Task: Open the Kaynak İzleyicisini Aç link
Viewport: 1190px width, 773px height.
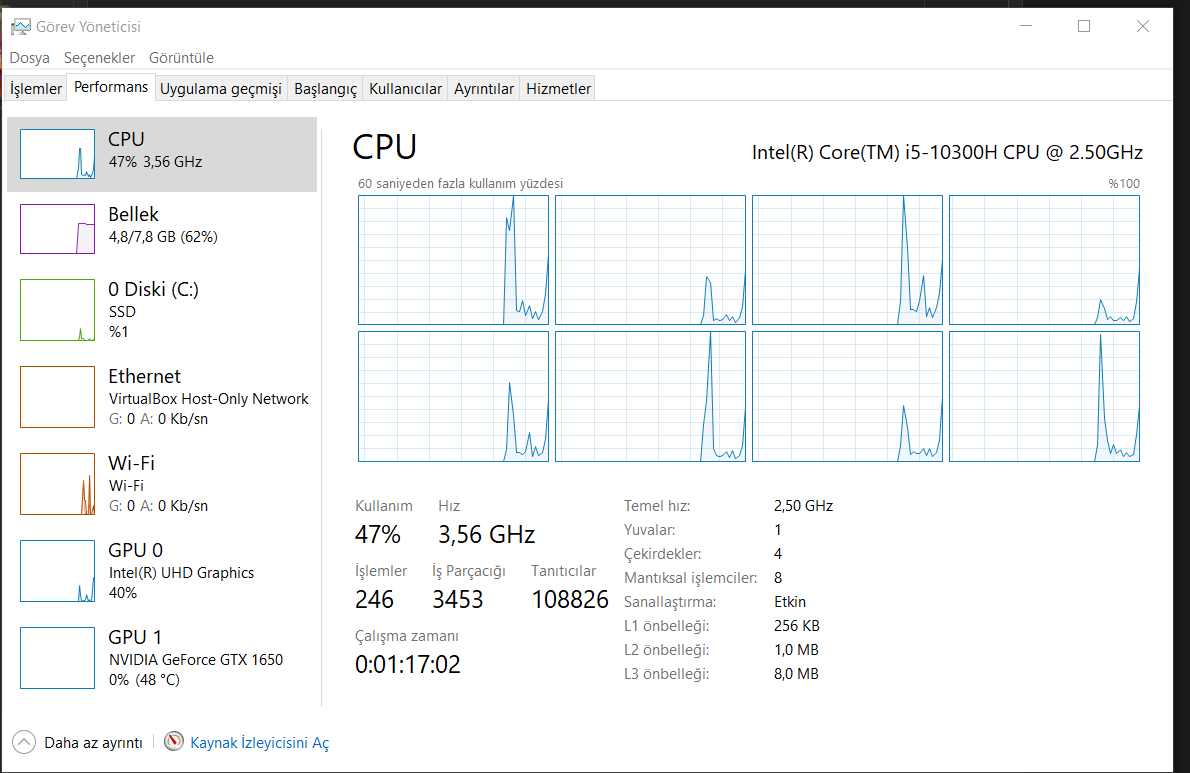Action: click(260, 743)
